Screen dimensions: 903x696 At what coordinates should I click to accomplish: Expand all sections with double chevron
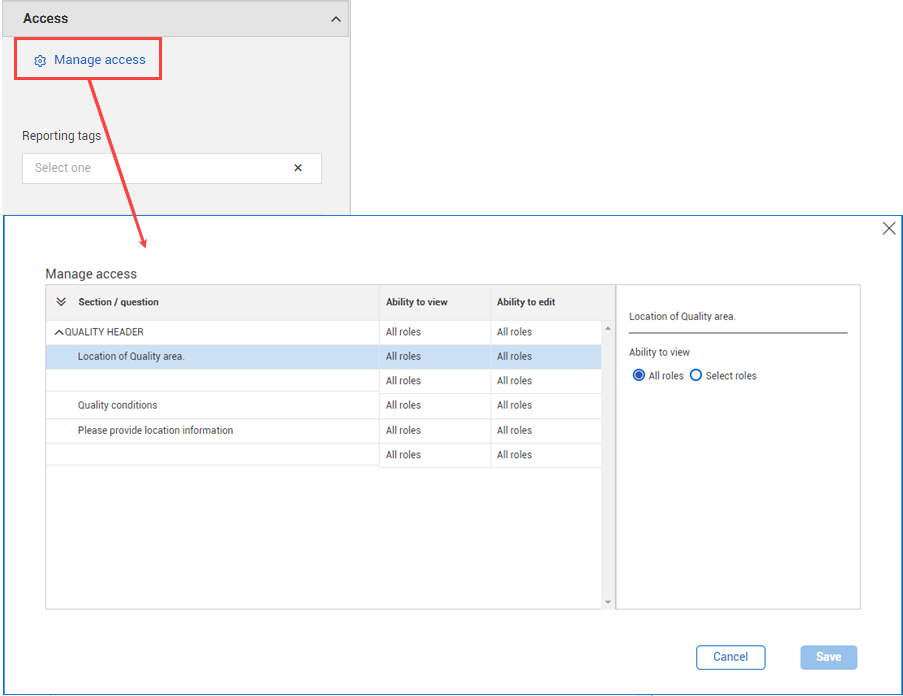pos(61,302)
